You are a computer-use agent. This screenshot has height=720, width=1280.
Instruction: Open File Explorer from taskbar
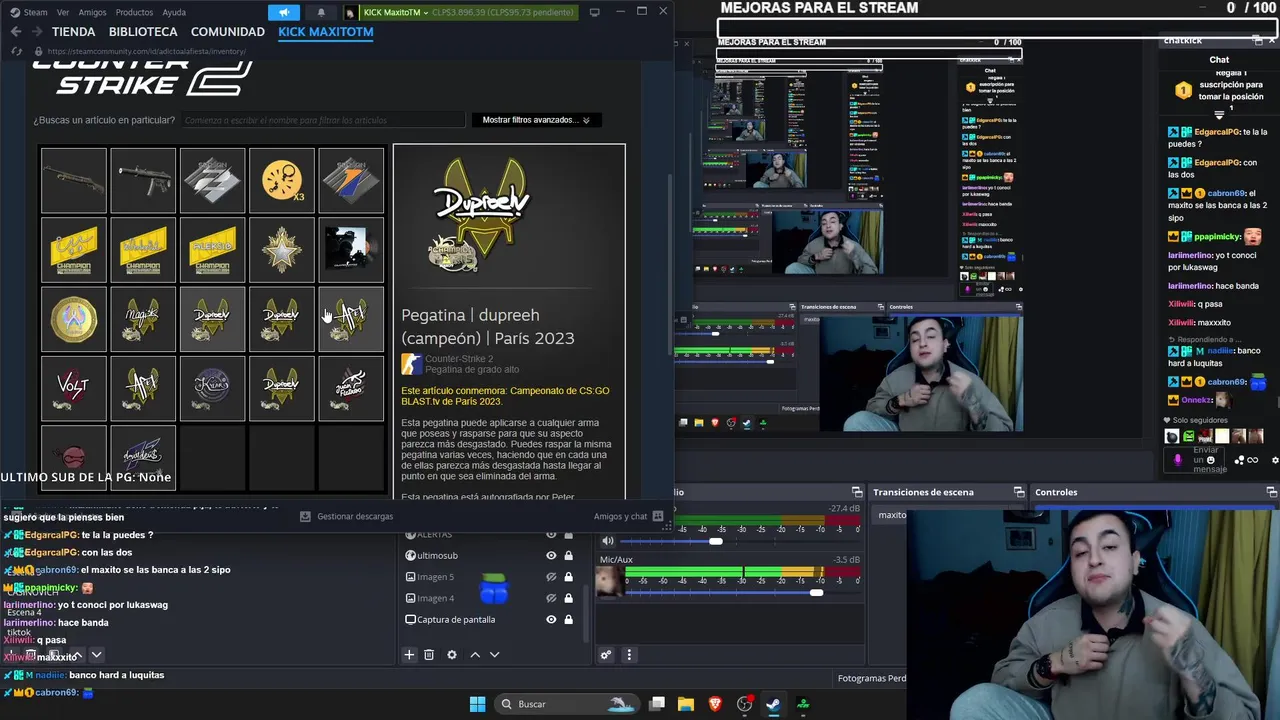(686, 704)
